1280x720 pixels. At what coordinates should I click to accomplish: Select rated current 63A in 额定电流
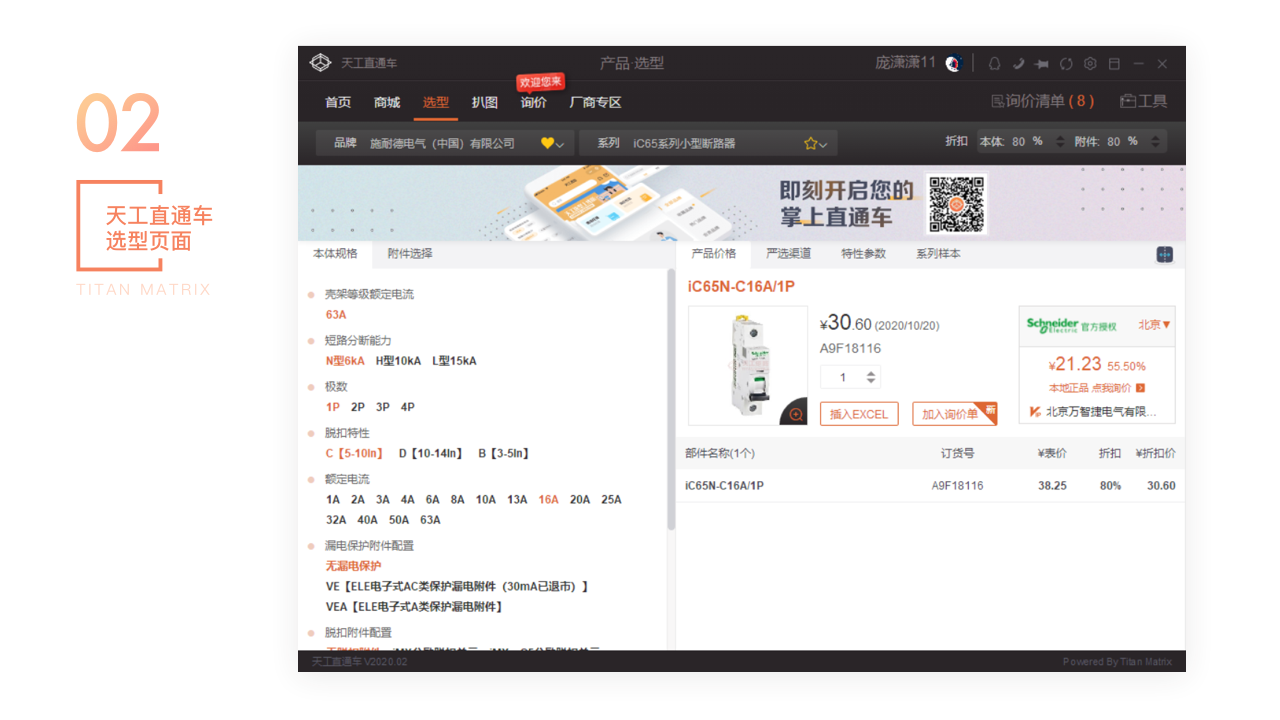[430, 520]
